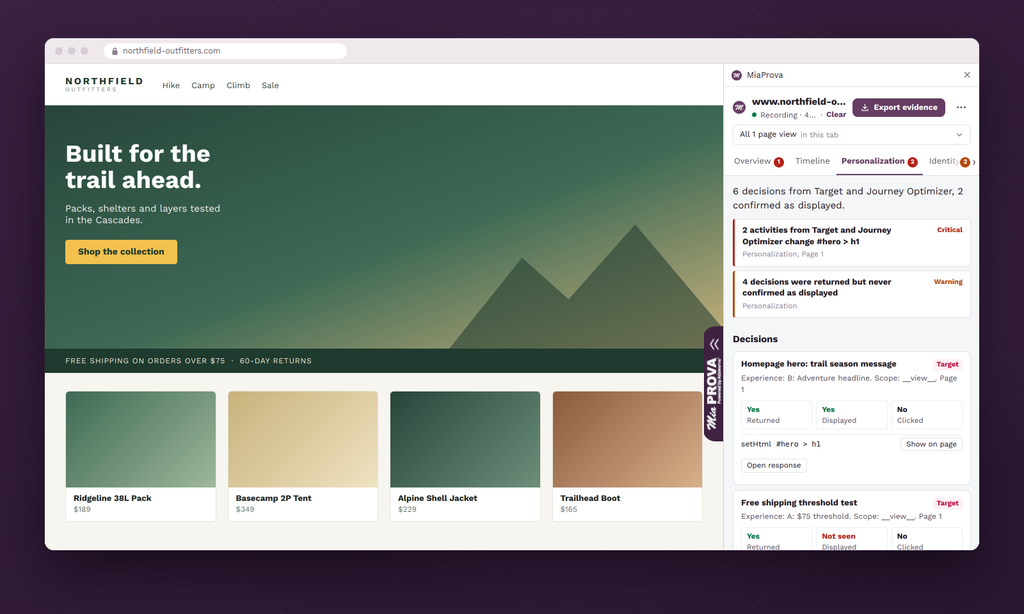1024x614 pixels.
Task: Open the Trailhead Boot product thumbnail
Action: 628,439
